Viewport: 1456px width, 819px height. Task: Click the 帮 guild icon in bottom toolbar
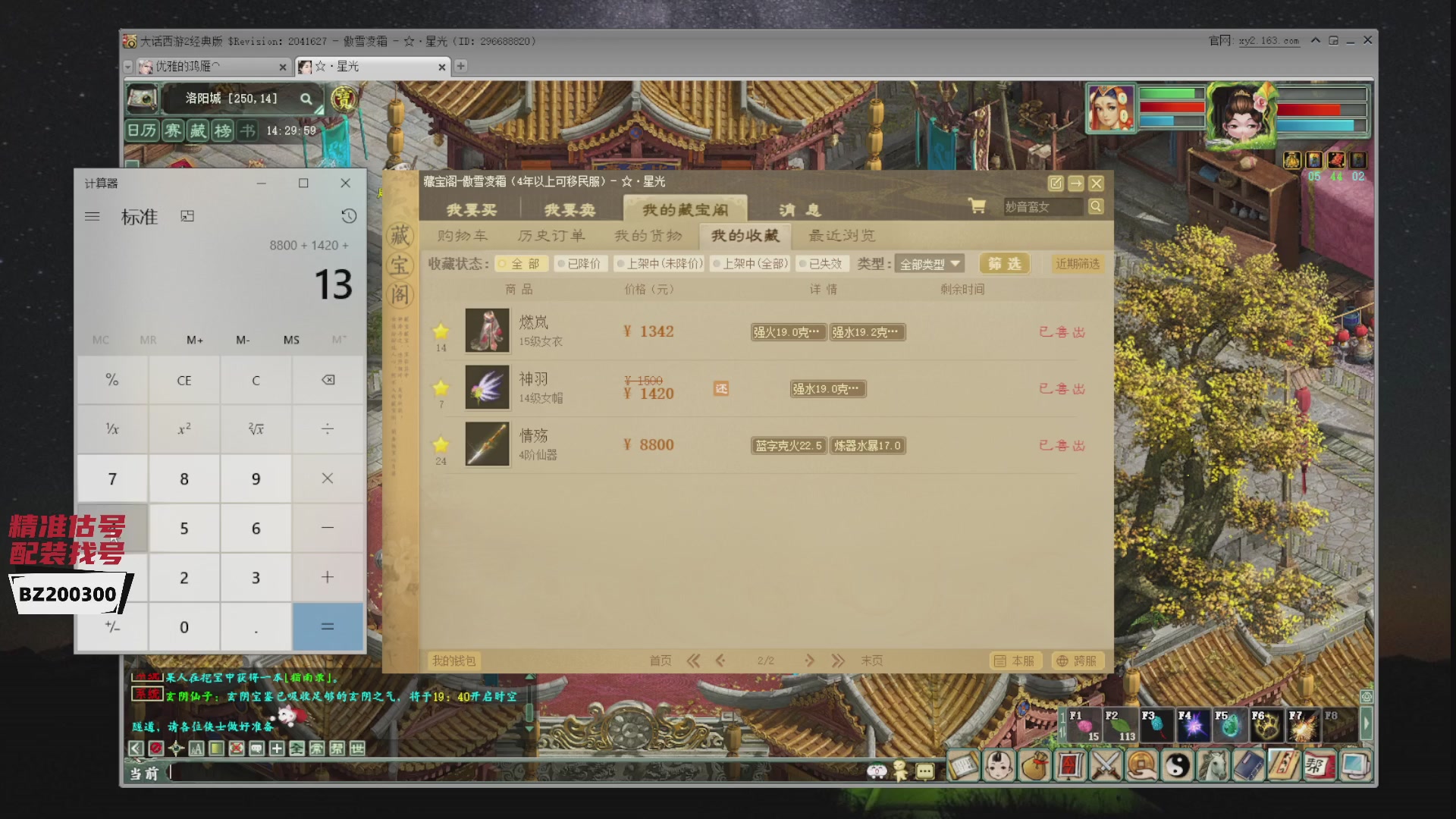click(1318, 766)
